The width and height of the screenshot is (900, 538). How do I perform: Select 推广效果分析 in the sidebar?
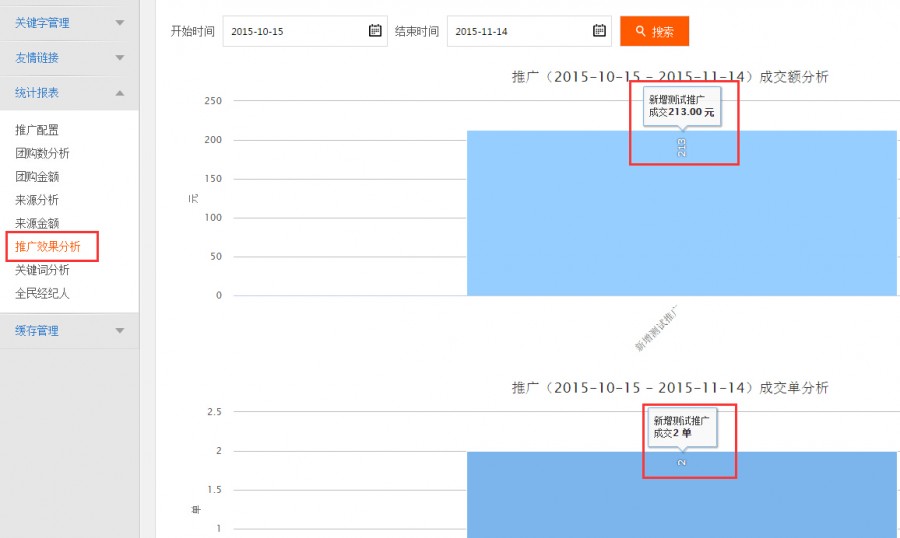(x=48, y=246)
